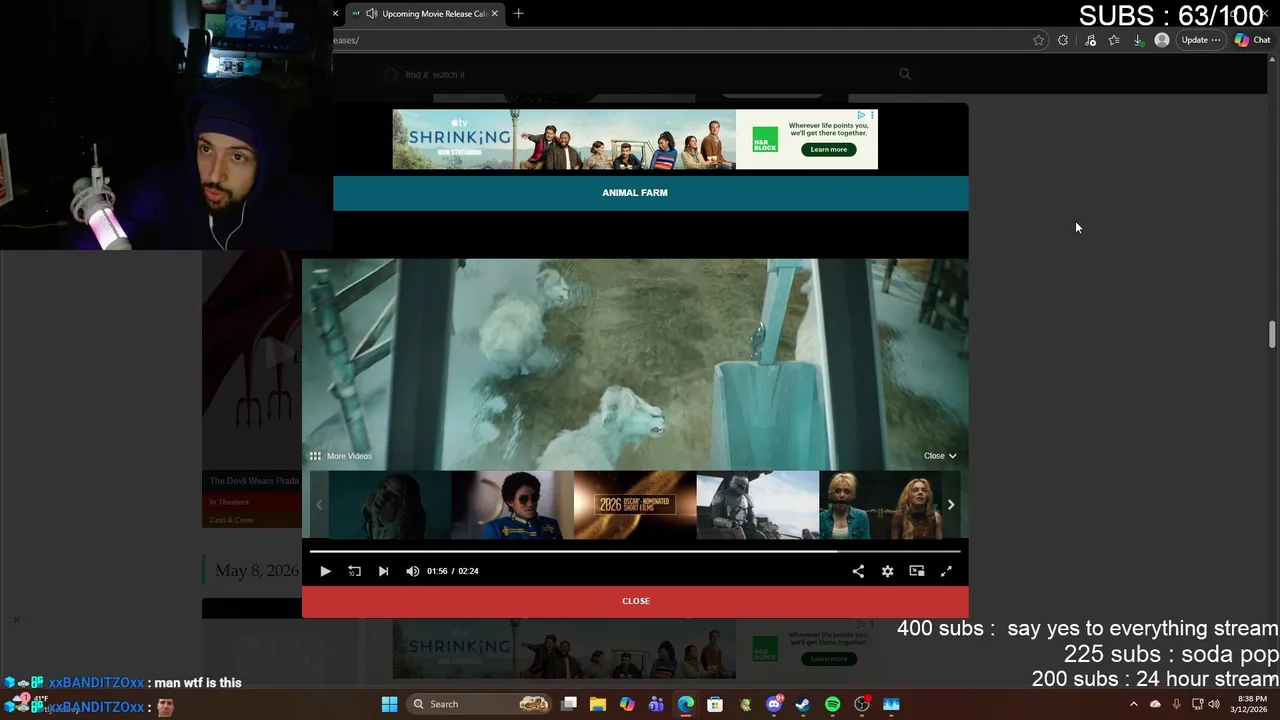Image resolution: width=1280 pixels, height=720 pixels.
Task: Click the microphone tray icon
Action: pyautogui.click(x=1176, y=704)
